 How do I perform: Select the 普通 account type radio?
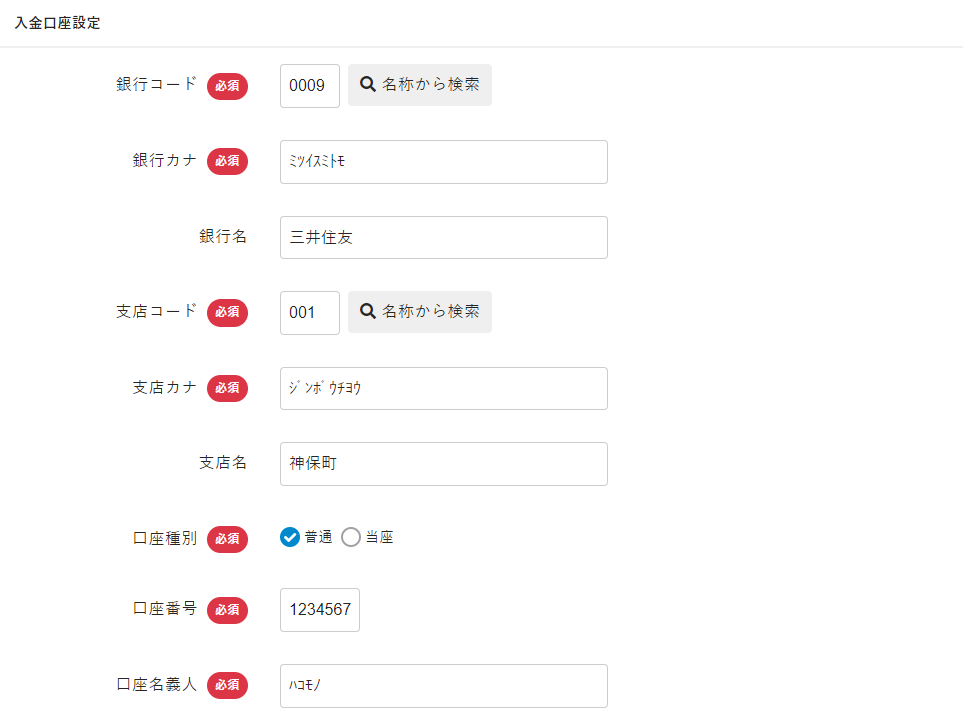coord(290,538)
